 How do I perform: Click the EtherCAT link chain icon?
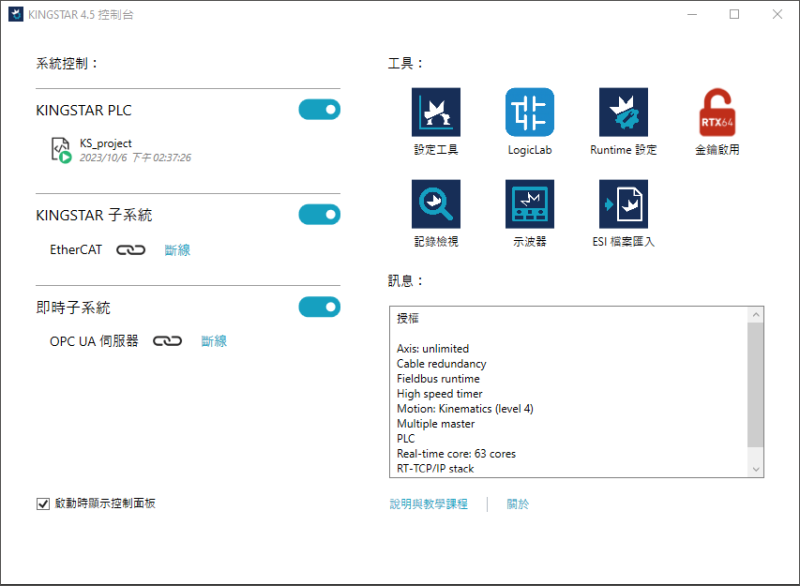coord(131,250)
